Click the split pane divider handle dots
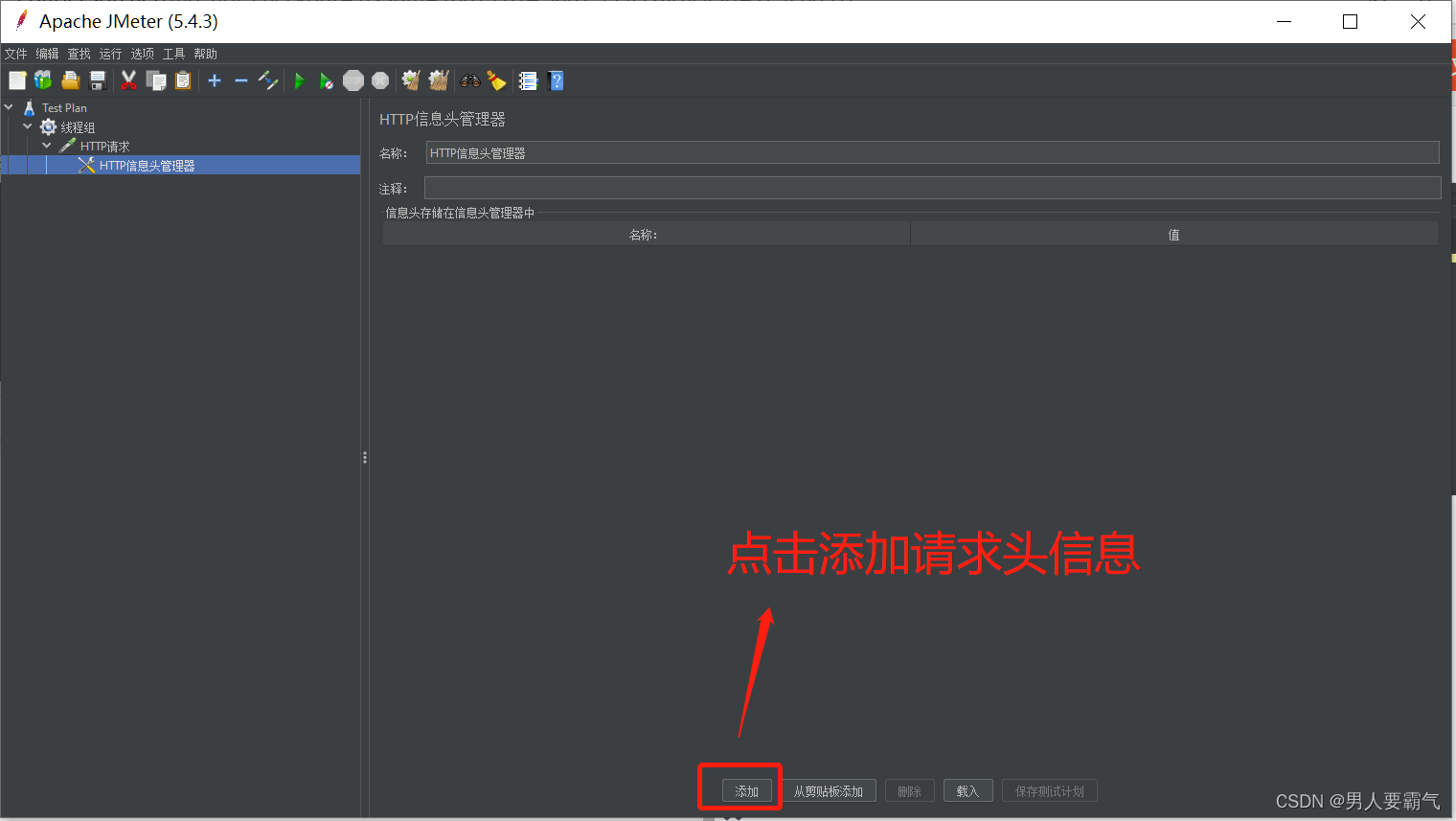Viewport: 1456px width, 821px height. click(365, 458)
